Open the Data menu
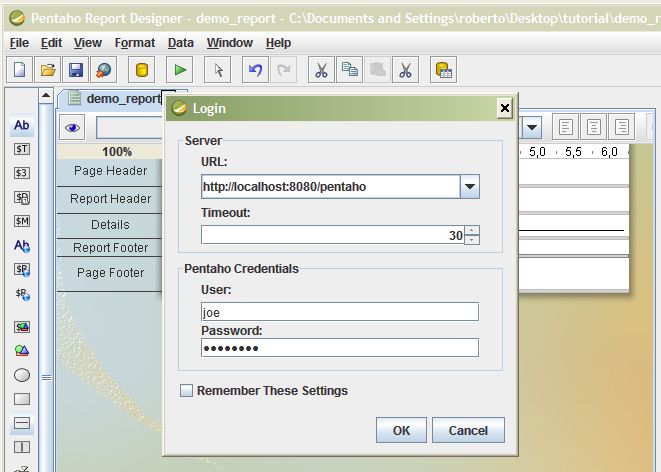 coord(180,43)
